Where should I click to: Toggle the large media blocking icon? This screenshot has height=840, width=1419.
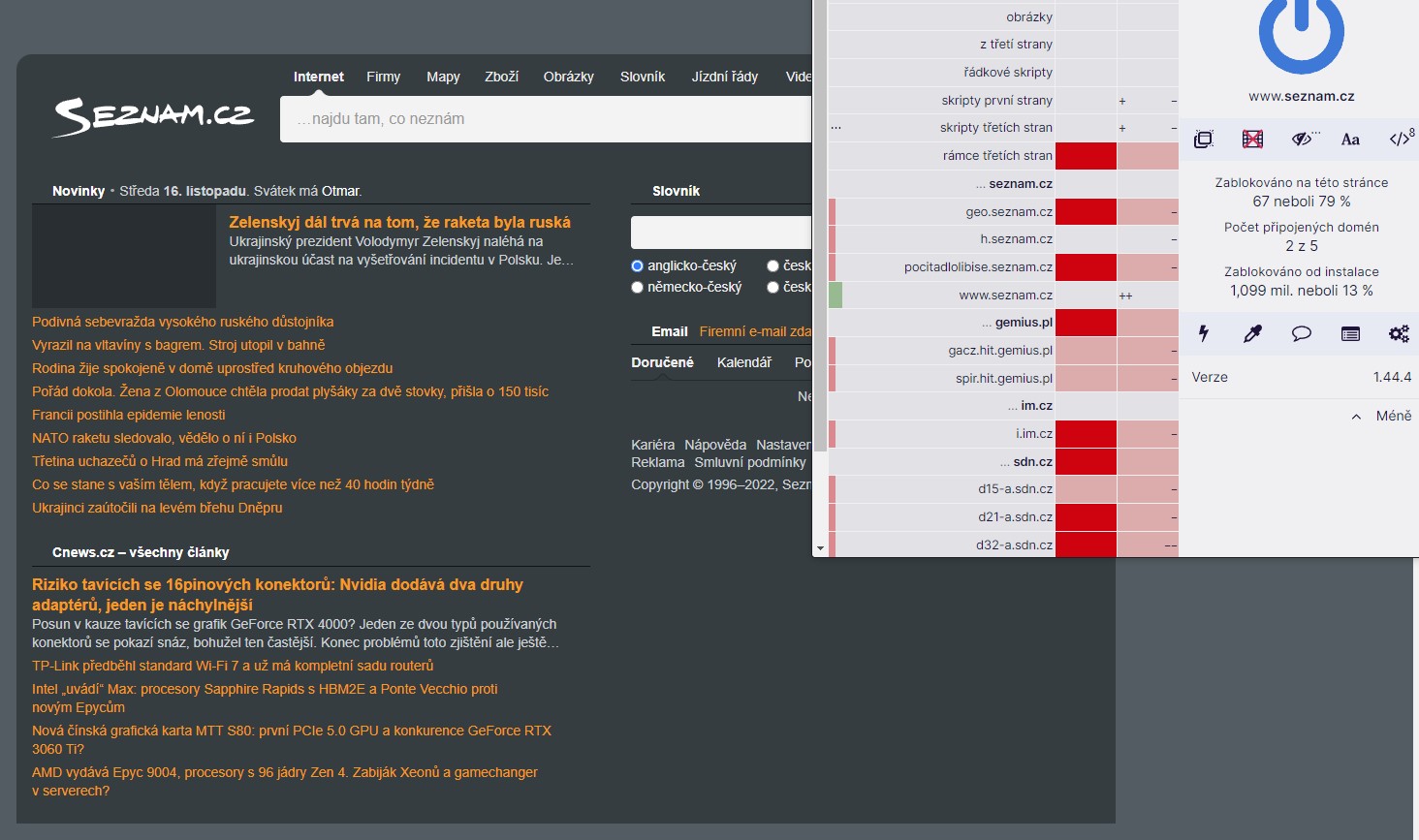pyautogui.click(x=1252, y=140)
